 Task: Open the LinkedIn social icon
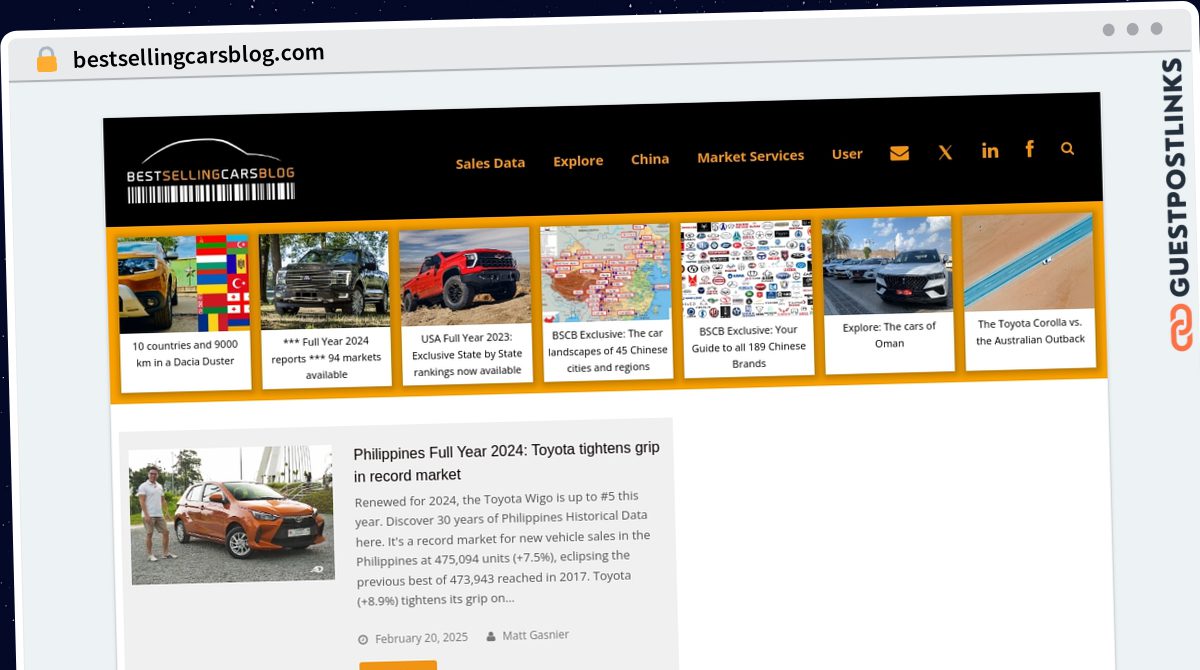[x=990, y=150]
